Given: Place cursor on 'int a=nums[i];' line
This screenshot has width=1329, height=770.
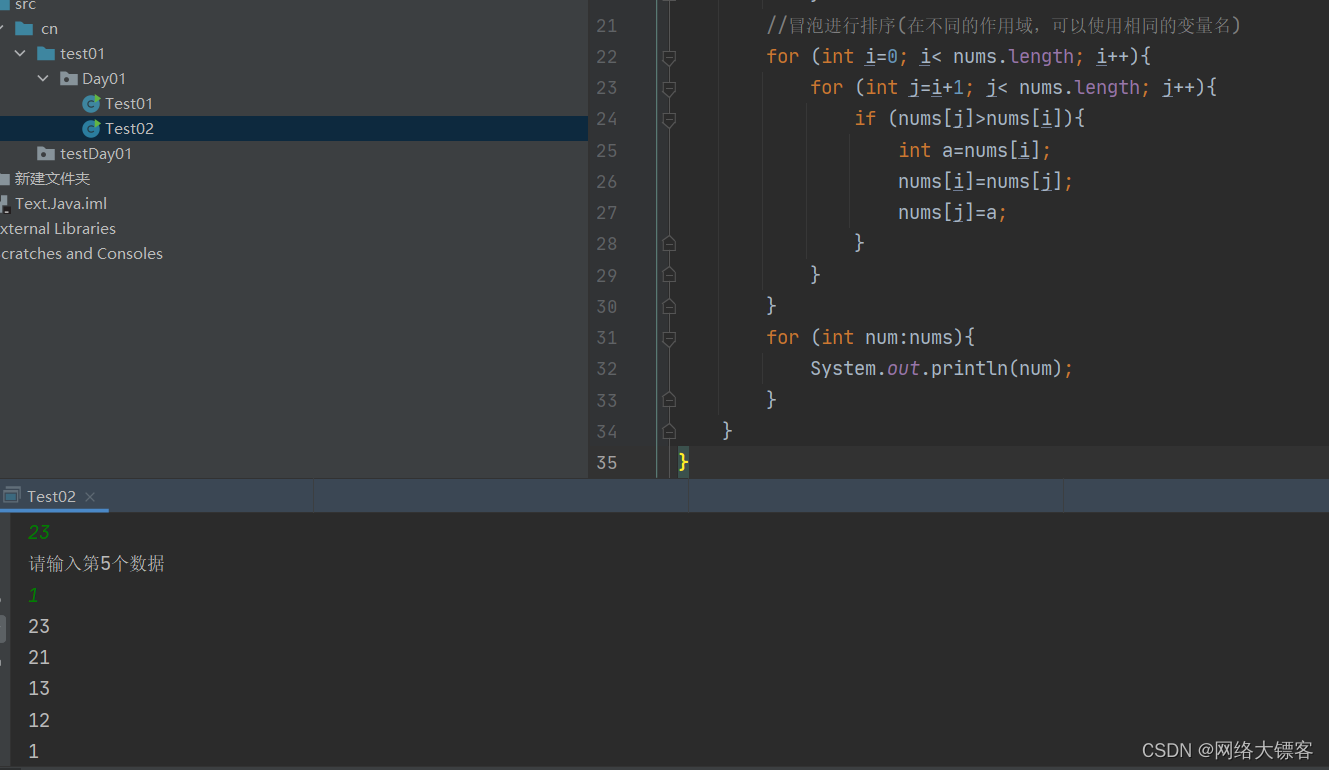Looking at the screenshot, I should click(975, 150).
